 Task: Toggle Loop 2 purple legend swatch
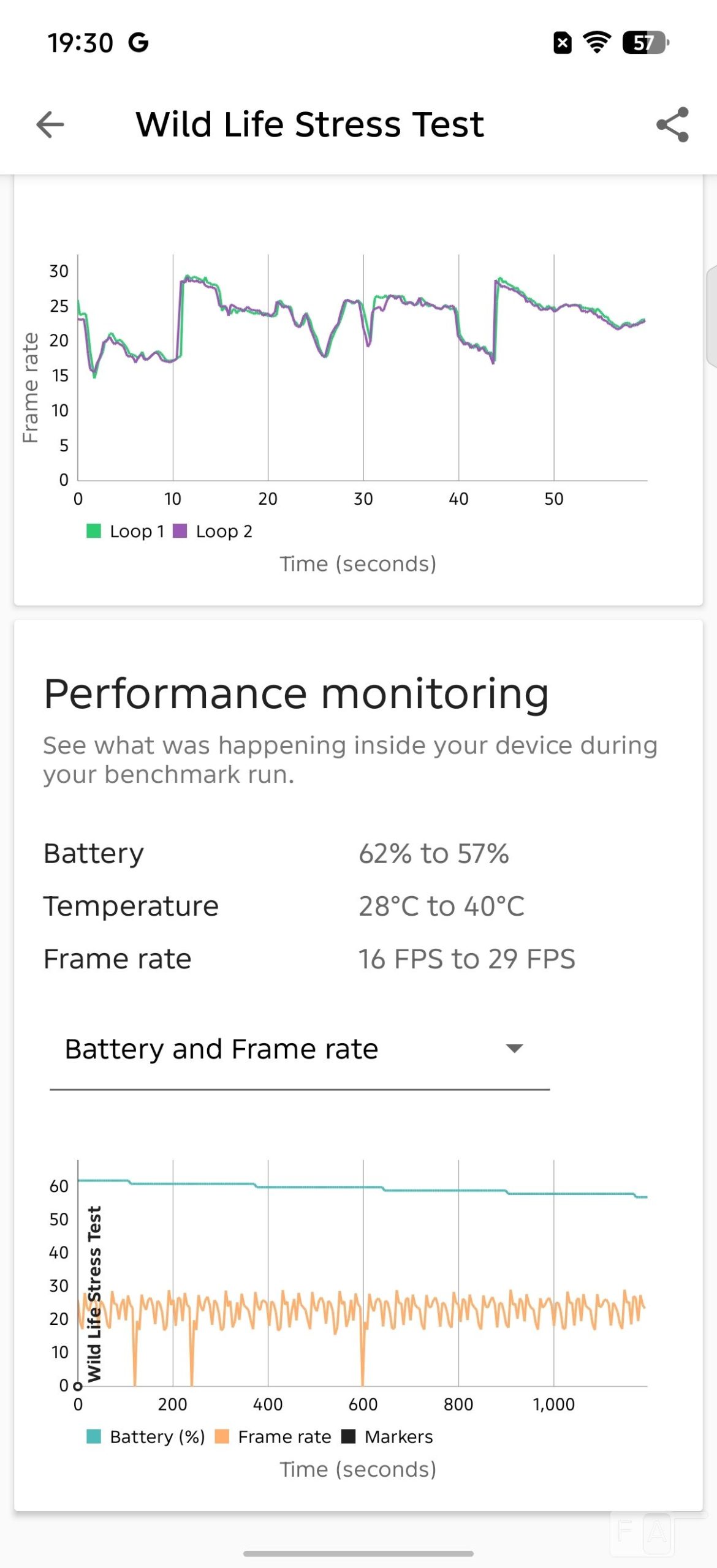tap(180, 530)
